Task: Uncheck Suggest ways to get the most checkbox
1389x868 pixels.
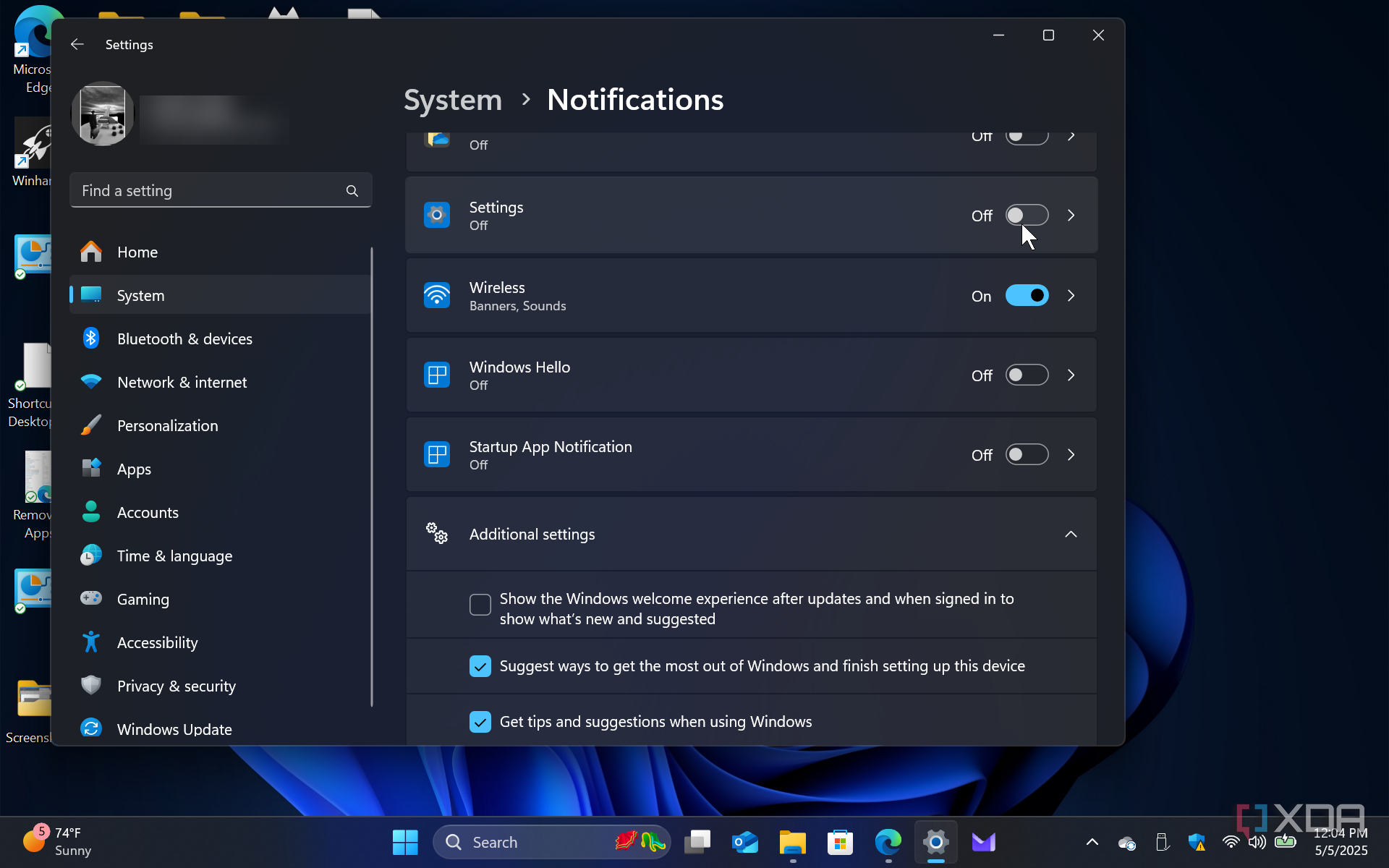Action: (480, 666)
